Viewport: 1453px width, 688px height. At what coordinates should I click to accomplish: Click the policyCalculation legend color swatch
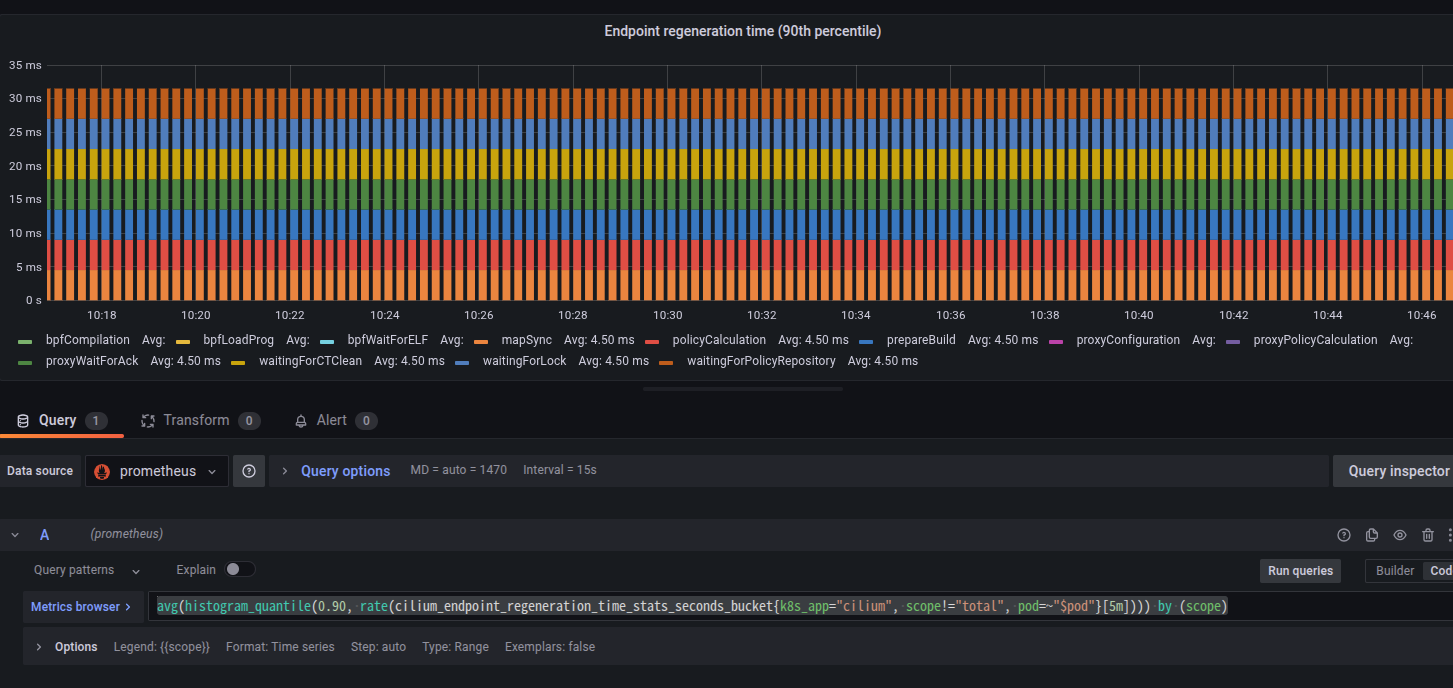(x=653, y=341)
